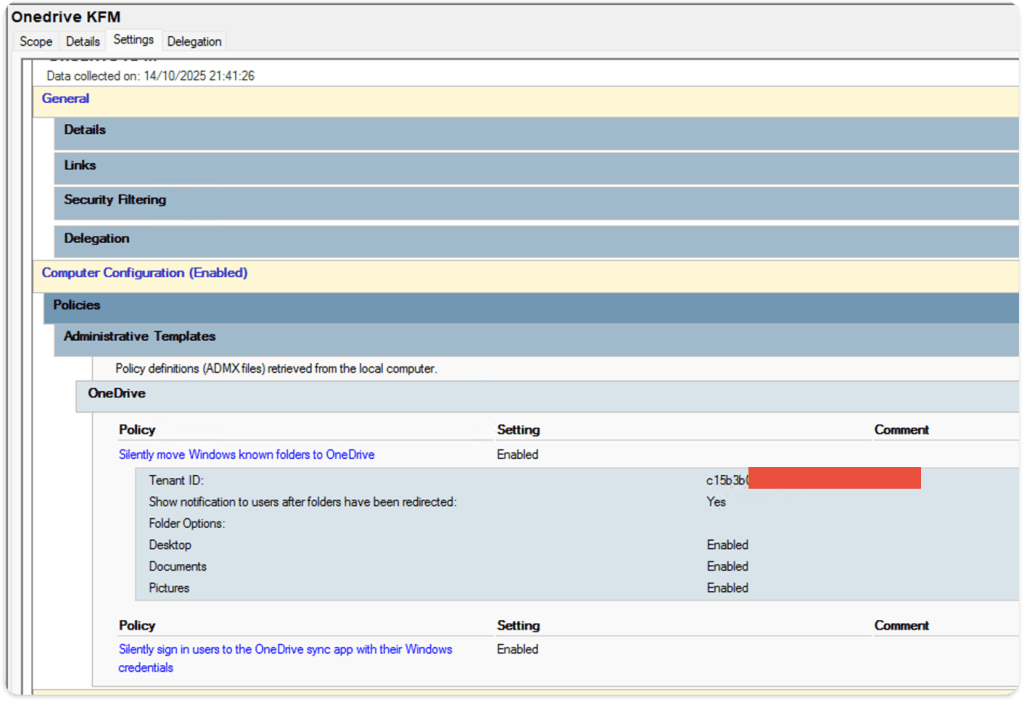
Task: Switch to the Delegation tab
Action: tap(194, 41)
